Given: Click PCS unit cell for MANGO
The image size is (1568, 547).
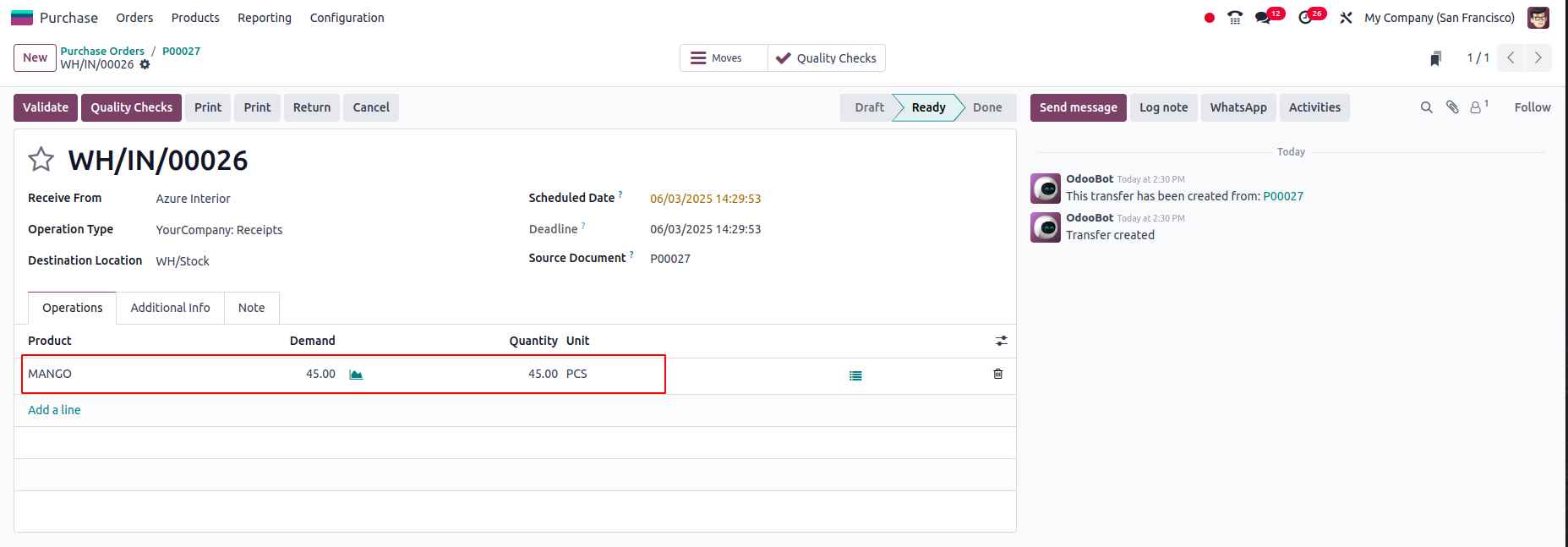Looking at the screenshot, I should tap(576, 374).
